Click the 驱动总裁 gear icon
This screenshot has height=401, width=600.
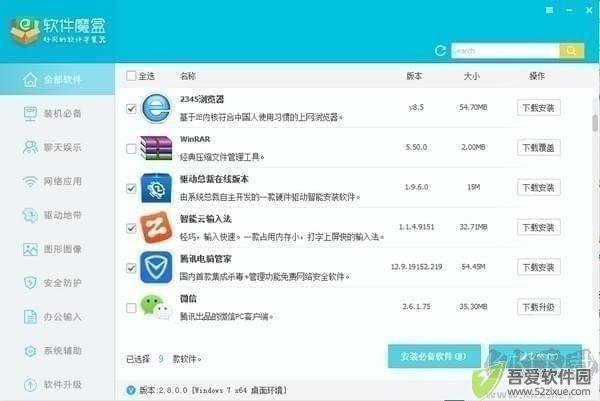(x=156, y=188)
